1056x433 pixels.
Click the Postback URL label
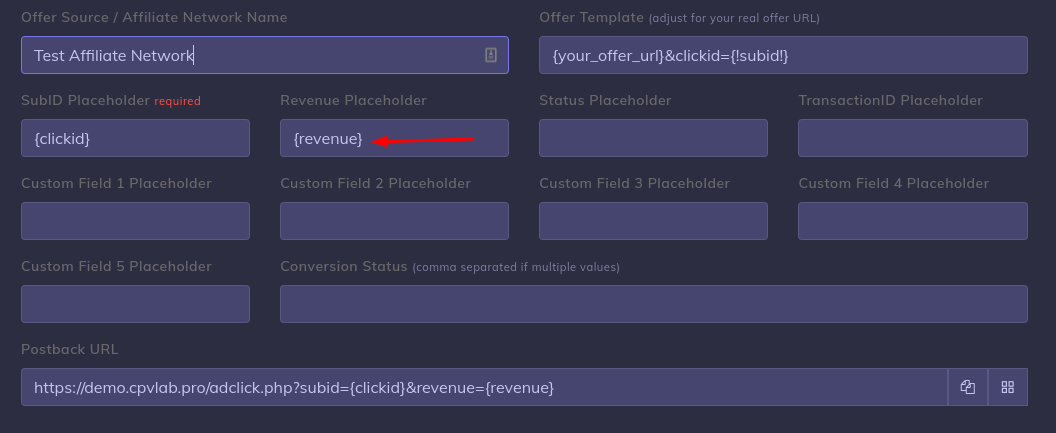click(x=69, y=349)
